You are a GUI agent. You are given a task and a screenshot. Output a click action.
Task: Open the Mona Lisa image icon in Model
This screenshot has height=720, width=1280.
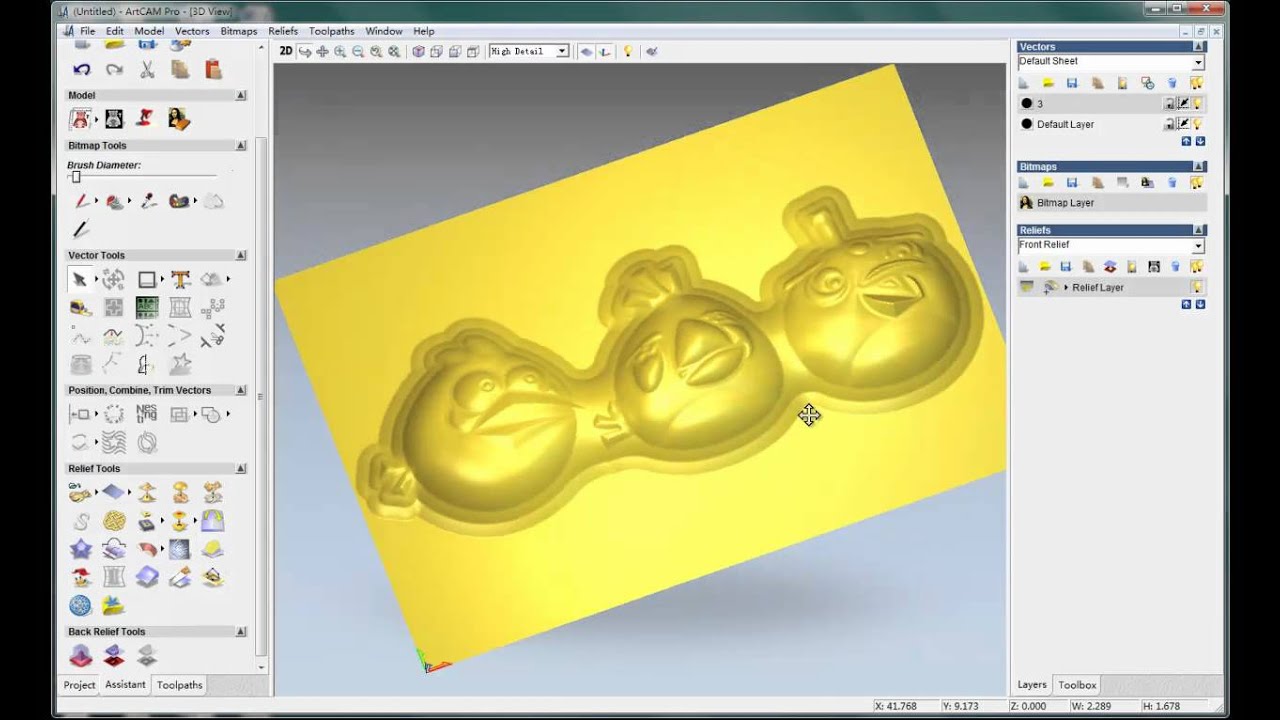tap(179, 119)
